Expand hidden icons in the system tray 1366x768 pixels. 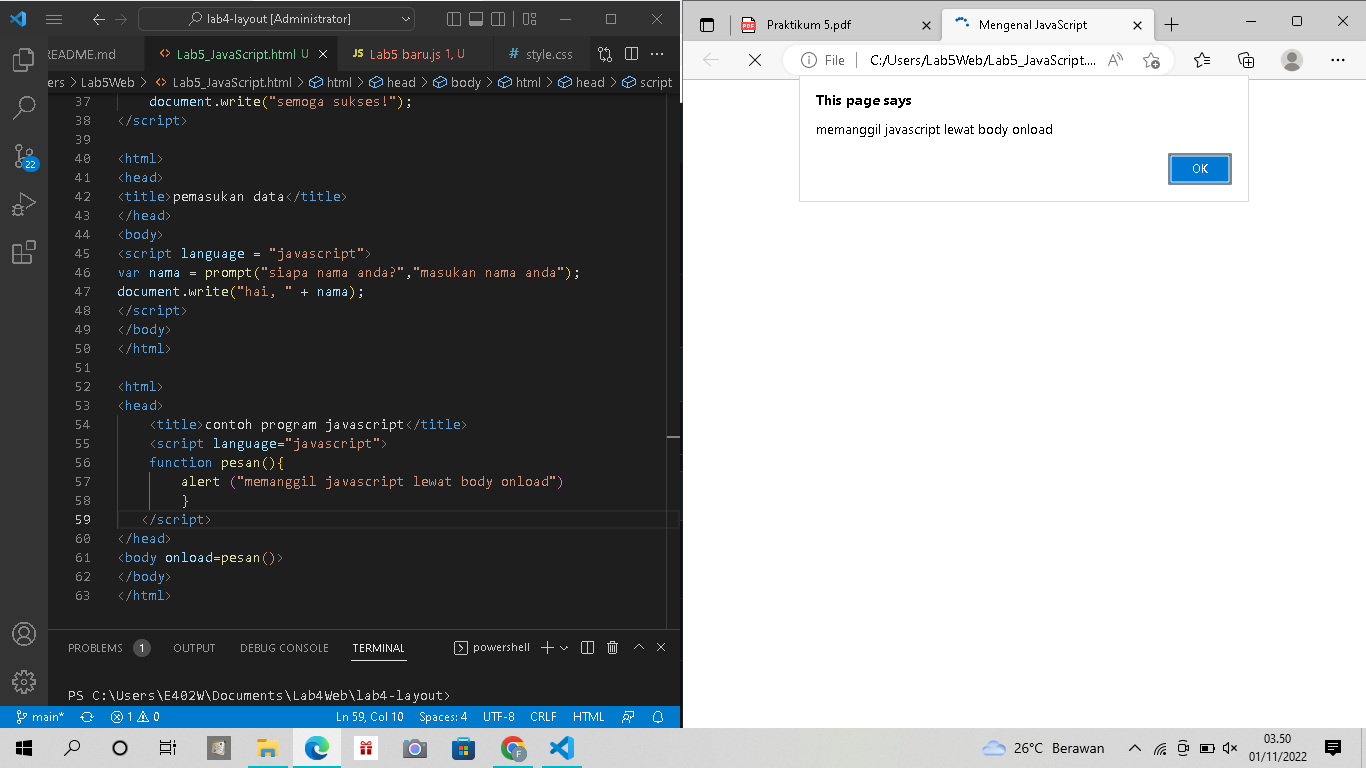tap(1134, 747)
